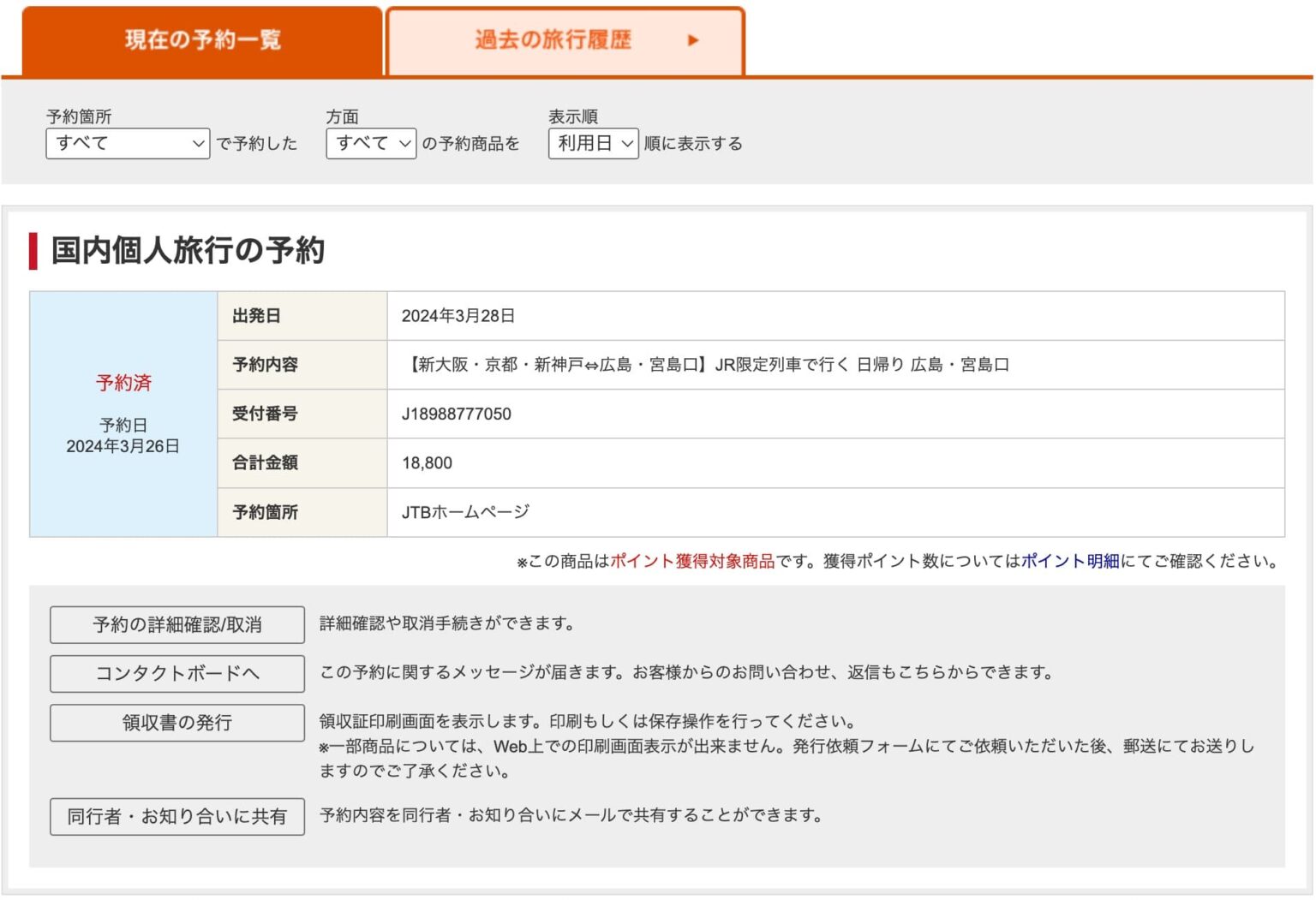1316x900 pixels.
Task: Click the booking date 2024年3月26日
Action: [123, 446]
